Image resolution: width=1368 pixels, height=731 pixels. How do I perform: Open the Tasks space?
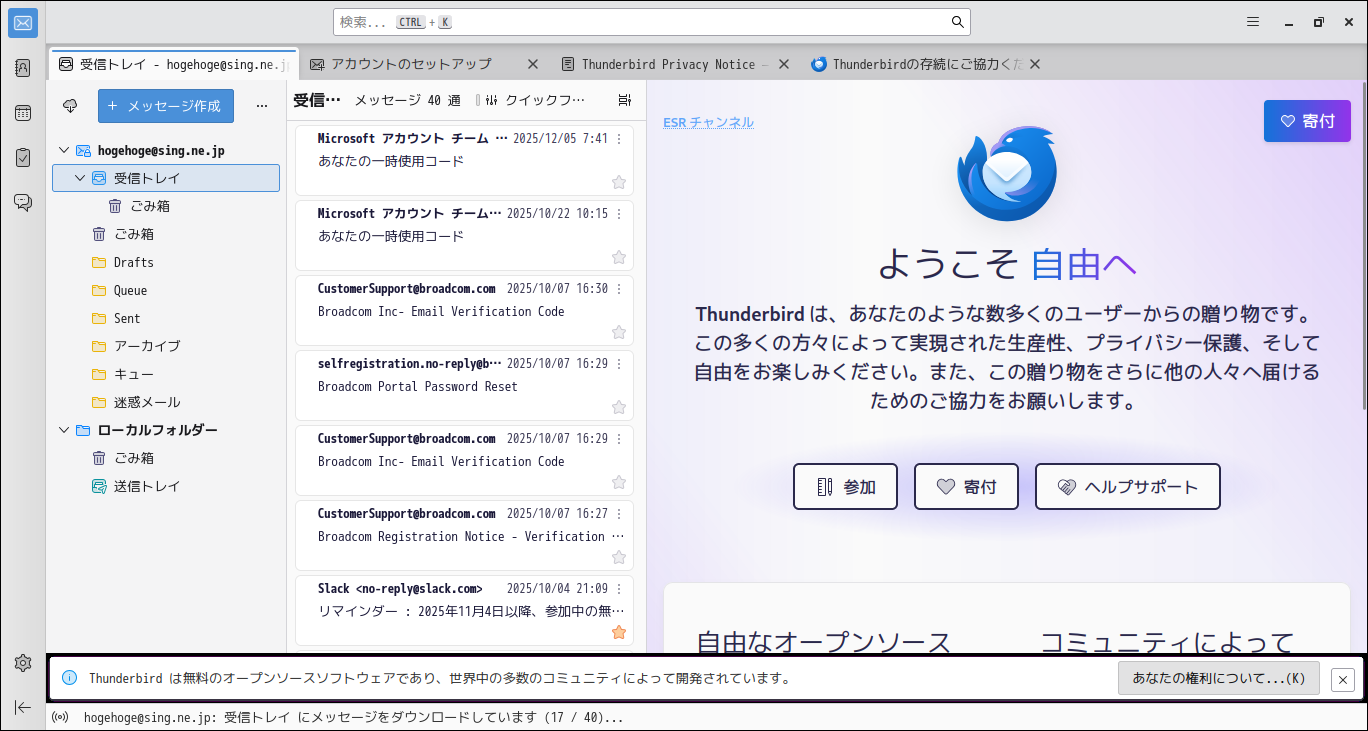(x=23, y=157)
